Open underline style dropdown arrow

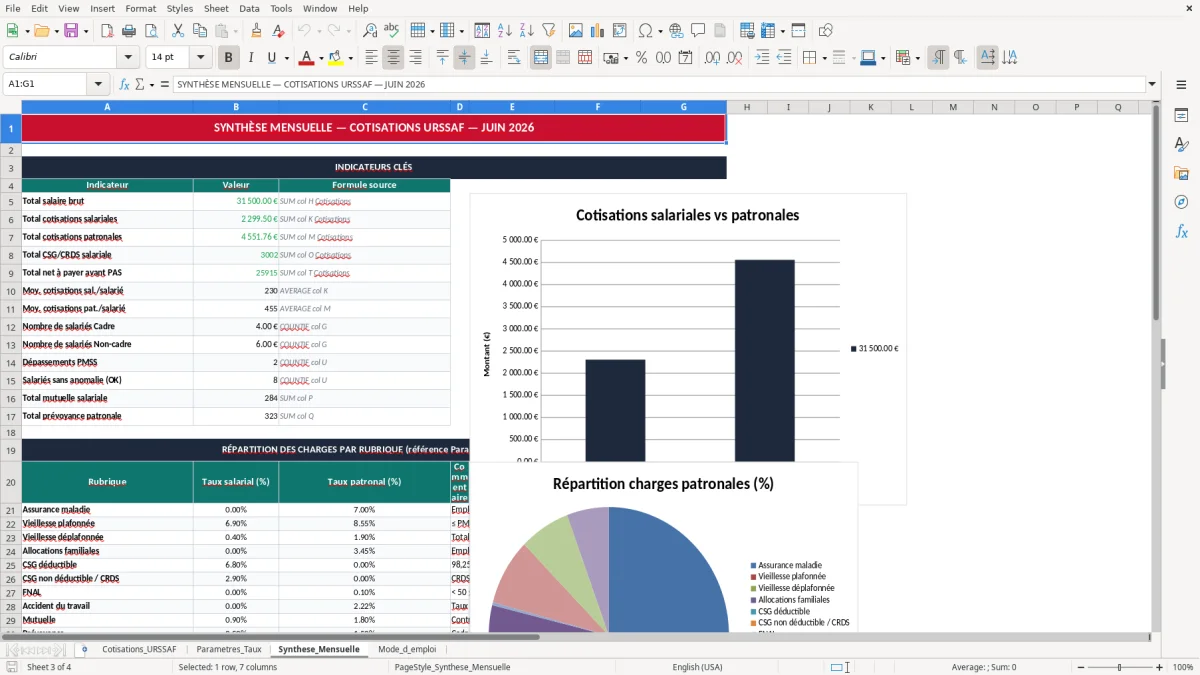pyautogui.click(x=286, y=58)
